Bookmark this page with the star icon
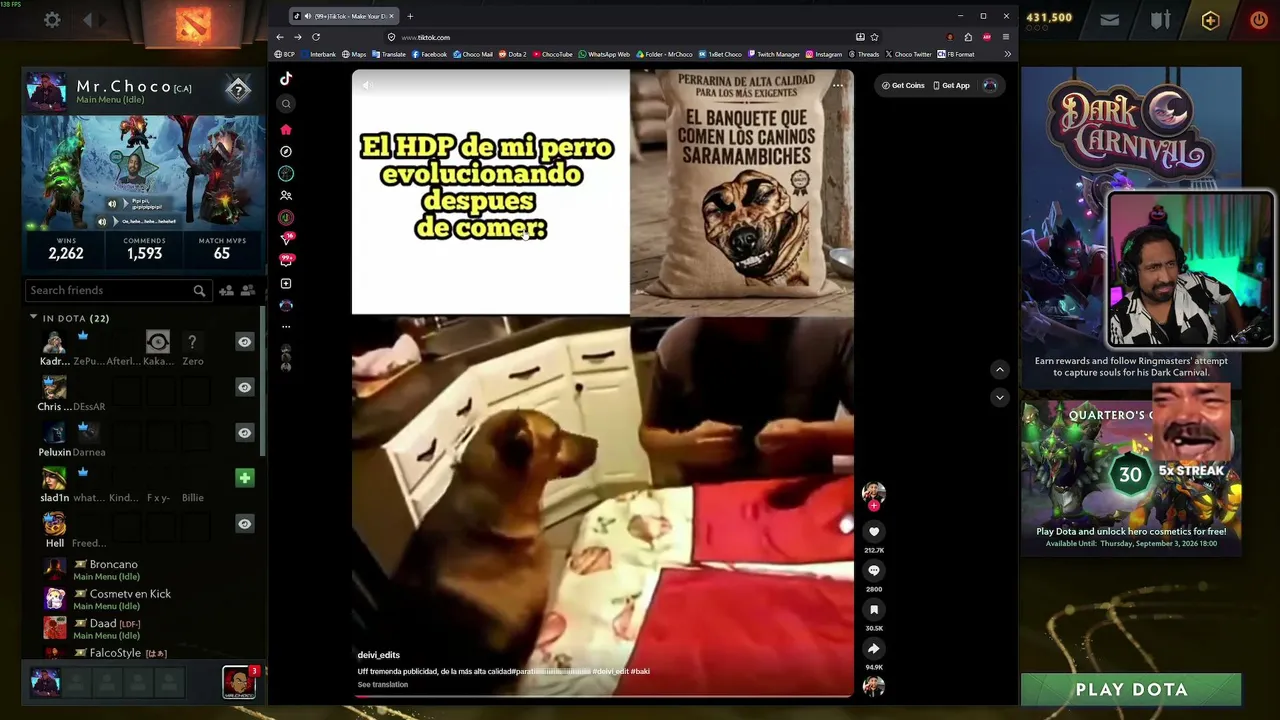The height and width of the screenshot is (720, 1280). pyautogui.click(x=874, y=37)
